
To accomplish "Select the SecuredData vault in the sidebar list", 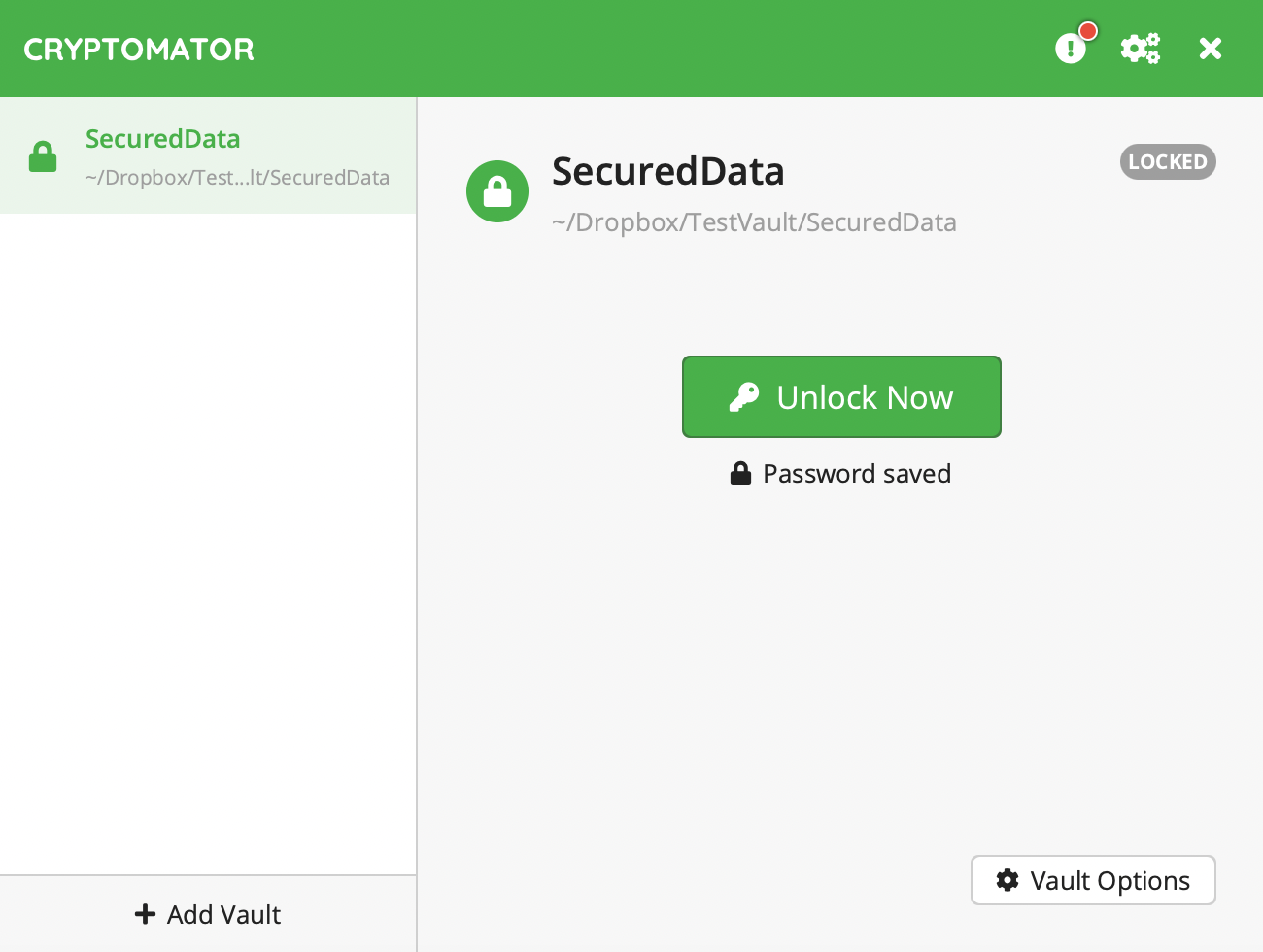I will point(208,155).
